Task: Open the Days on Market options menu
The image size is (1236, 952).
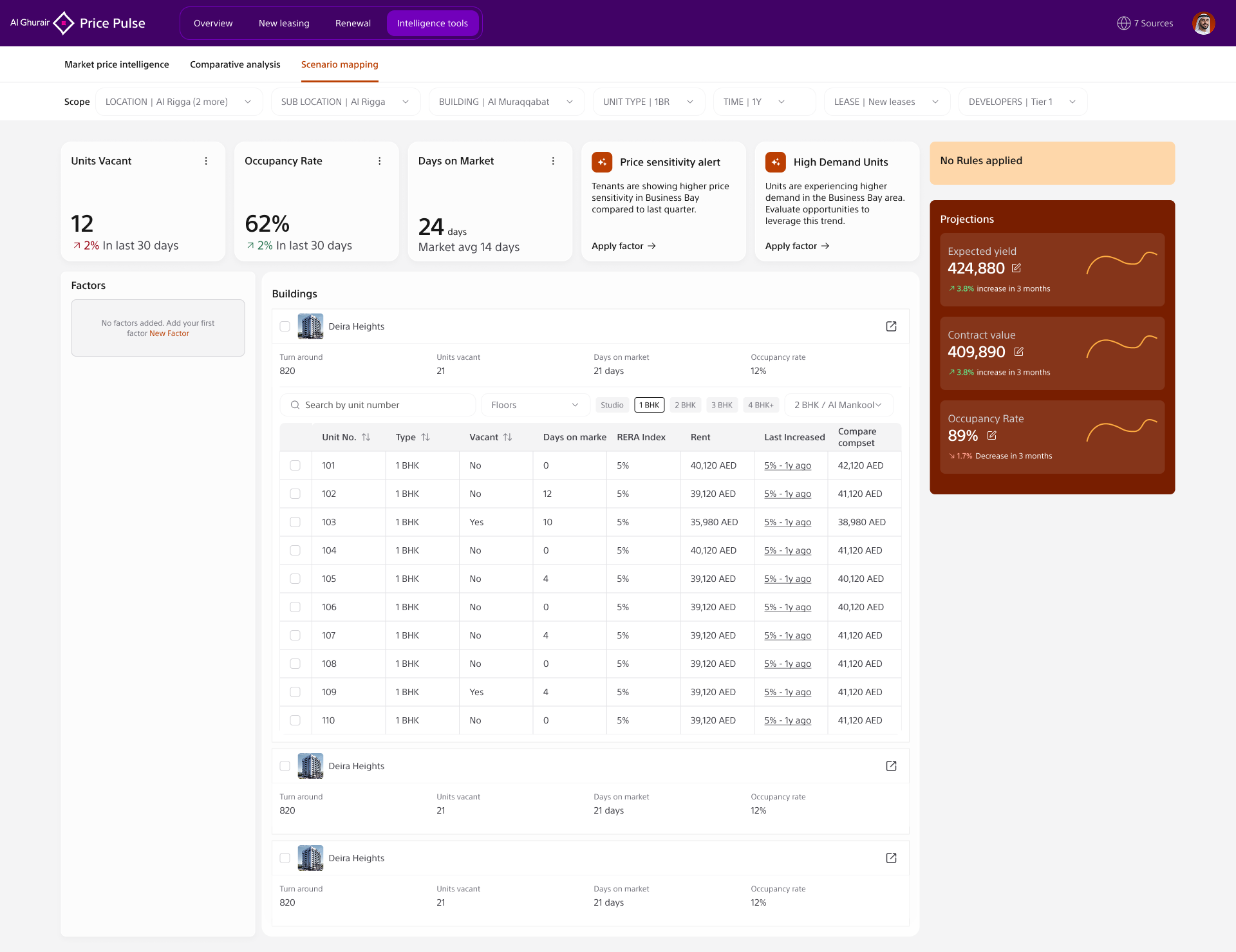Action: click(553, 161)
